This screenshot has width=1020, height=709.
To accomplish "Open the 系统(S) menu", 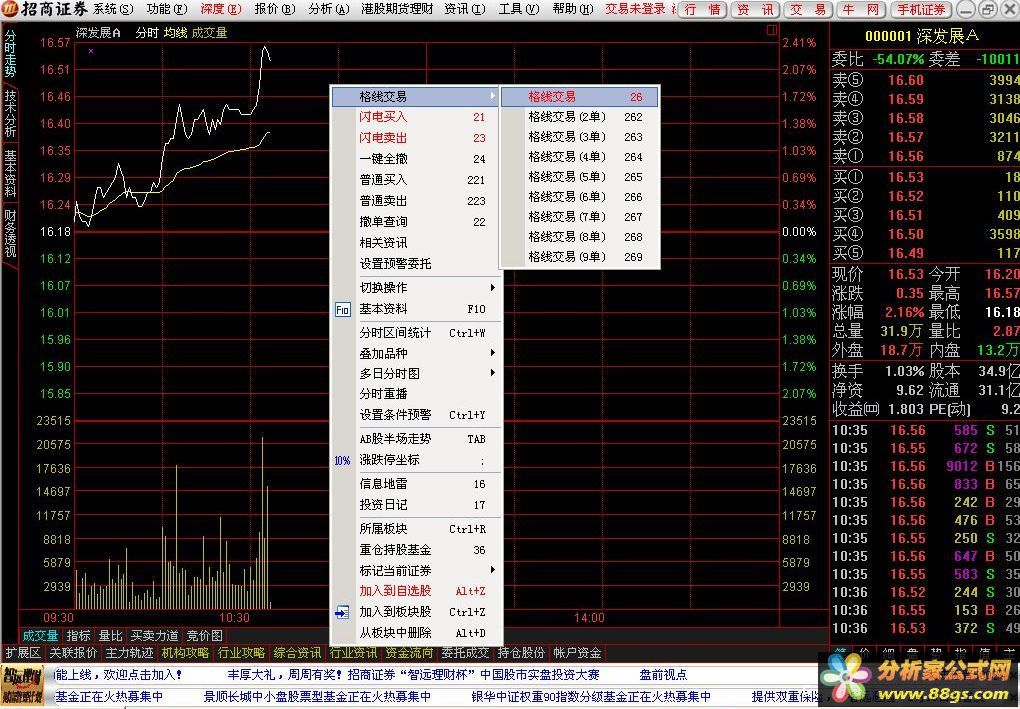I will [113, 9].
